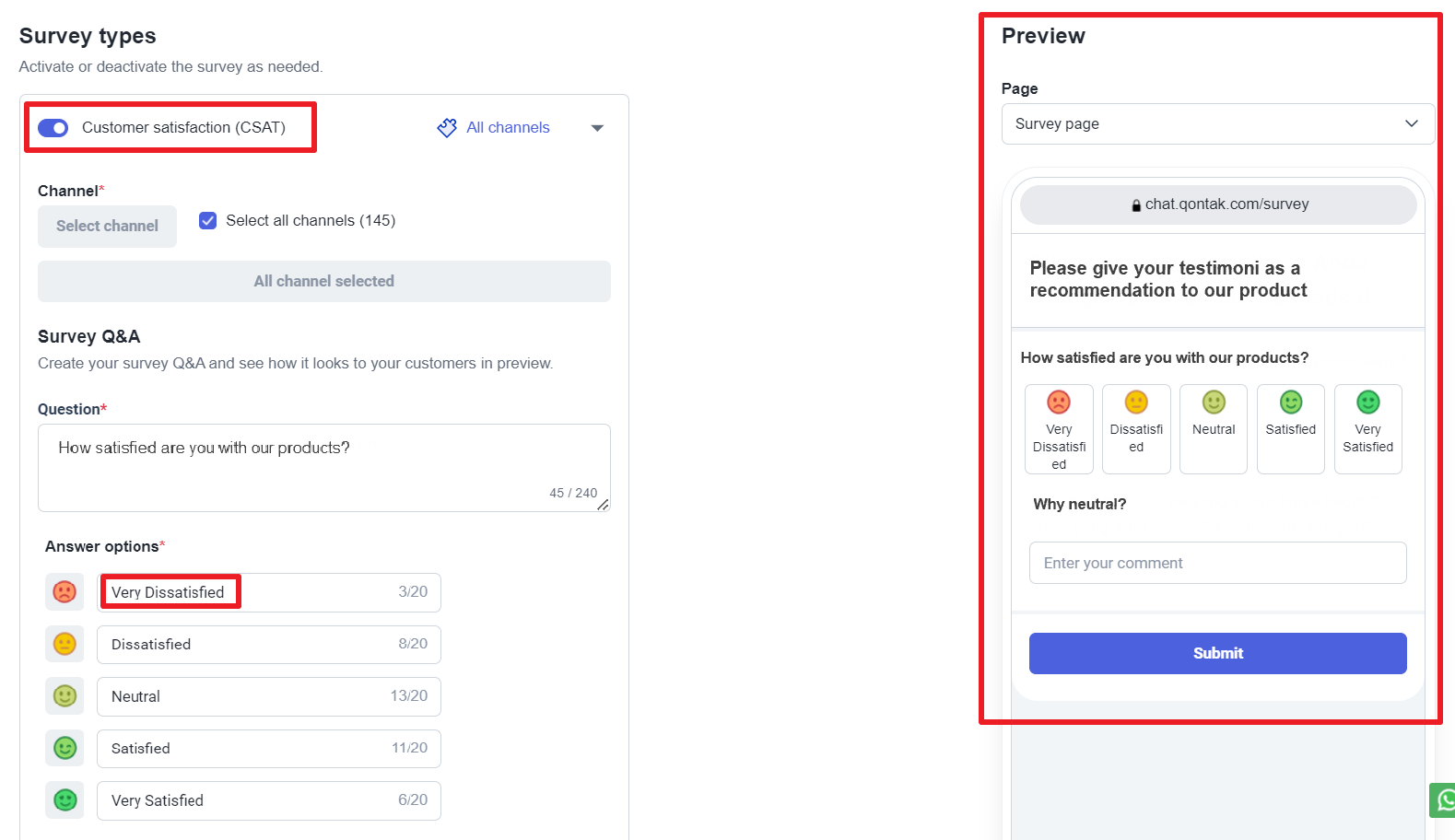Click the Select channel button
Image resolution: width=1455 pixels, height=840 pixels.
[x=107, y=226]
